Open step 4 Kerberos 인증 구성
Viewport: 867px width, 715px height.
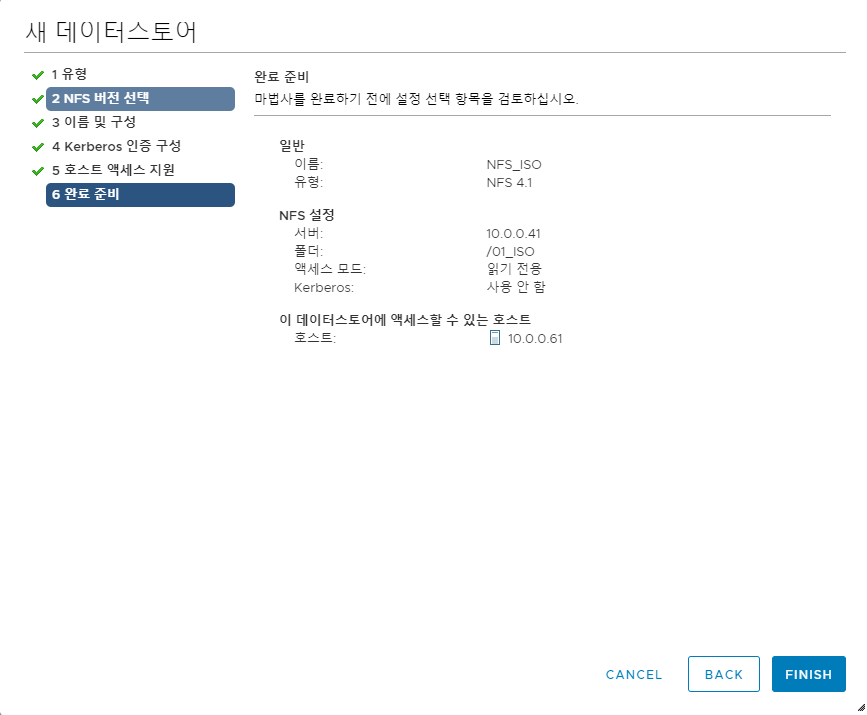point(117,146)
